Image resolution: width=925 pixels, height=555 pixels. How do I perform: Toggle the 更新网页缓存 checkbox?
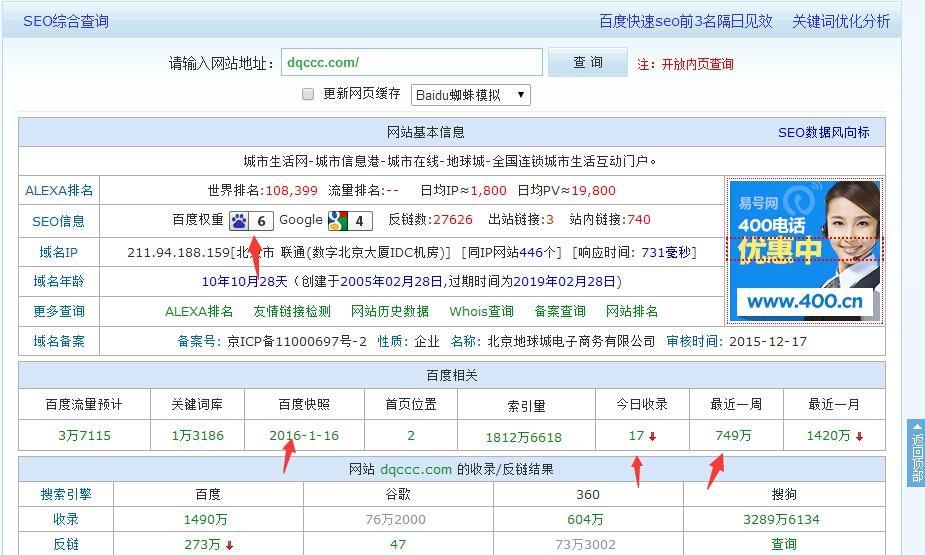point(308,94)
